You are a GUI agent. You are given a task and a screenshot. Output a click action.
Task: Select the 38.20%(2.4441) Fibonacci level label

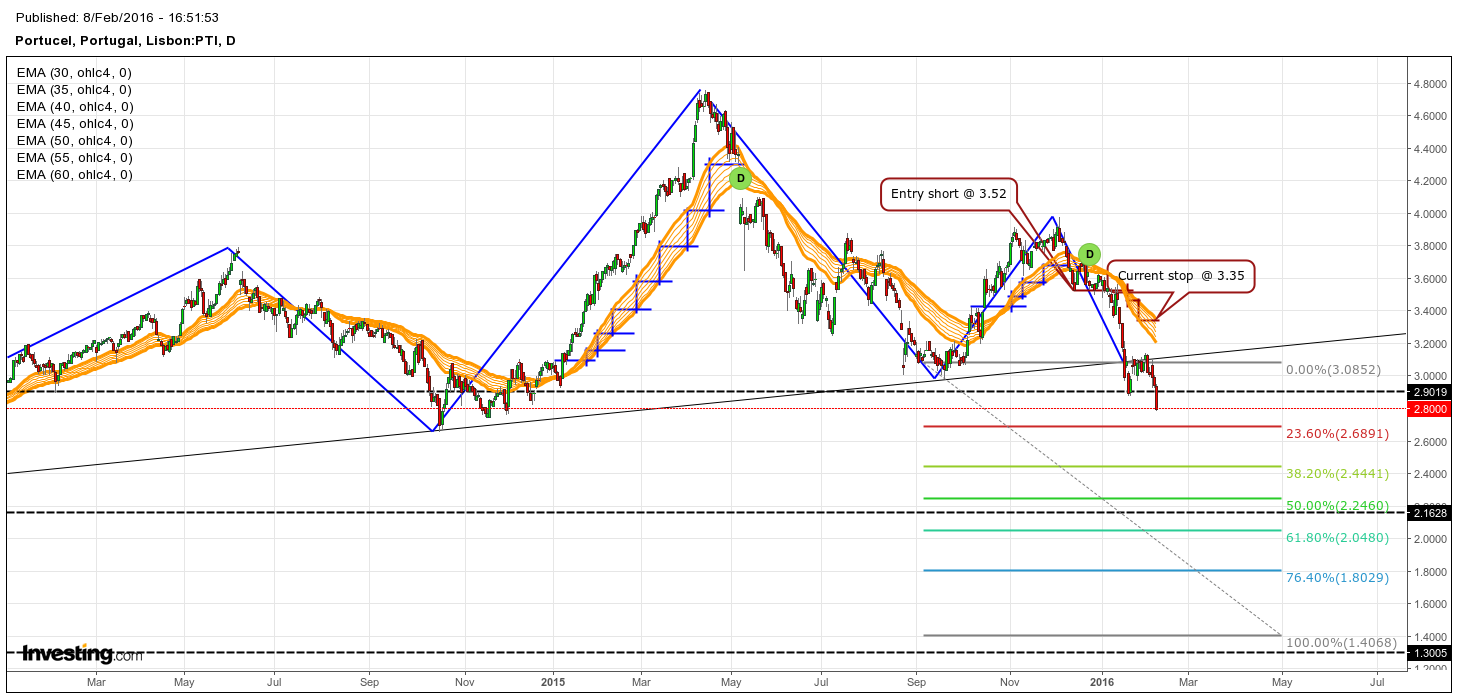click(x=1337, y=474)
